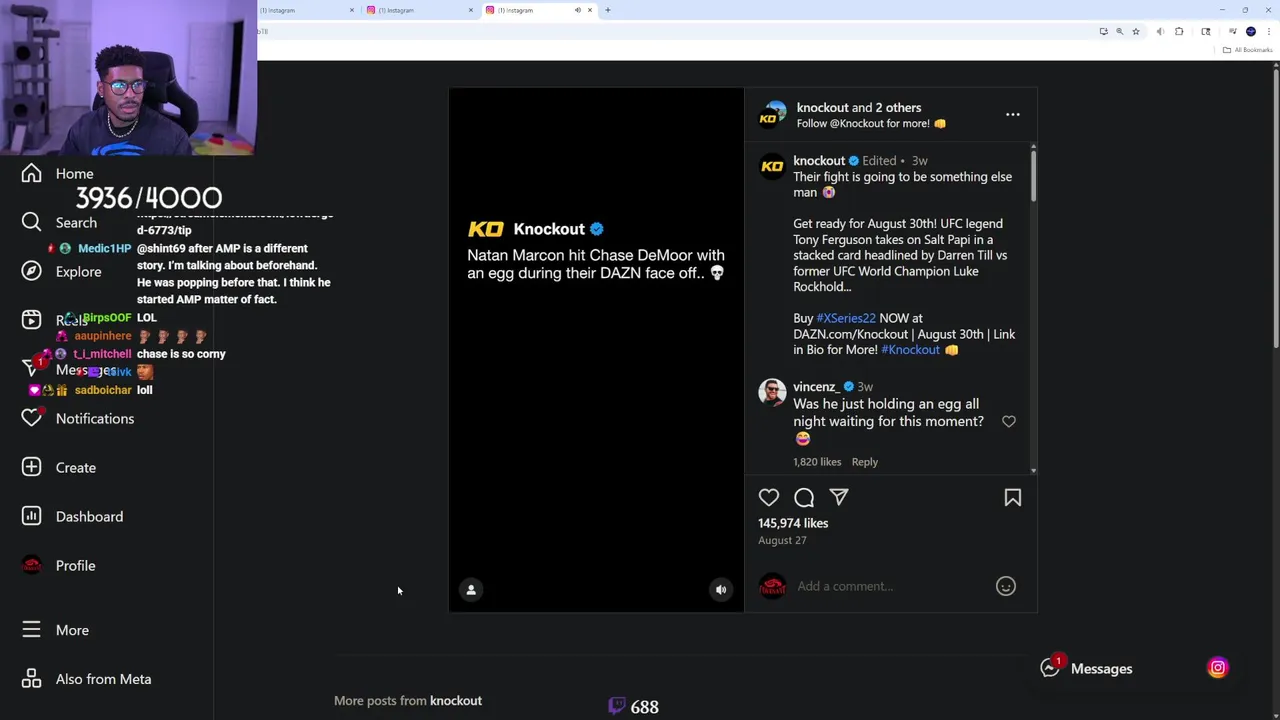Open Profile avatar in sidebar
This screenshot has height=720, width=1280.
click(x=31, y=565)
